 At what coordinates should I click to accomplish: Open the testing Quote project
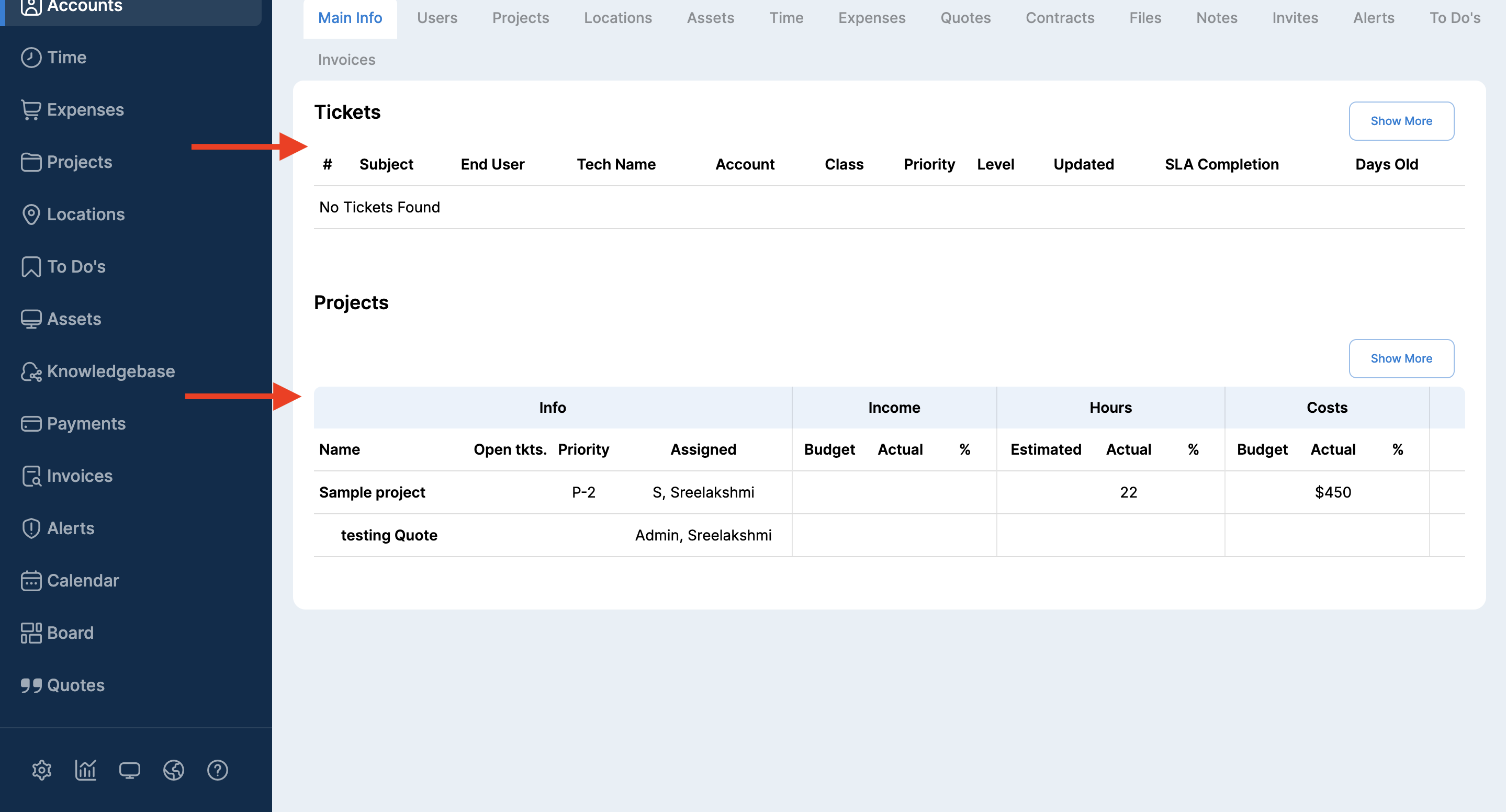389,535
